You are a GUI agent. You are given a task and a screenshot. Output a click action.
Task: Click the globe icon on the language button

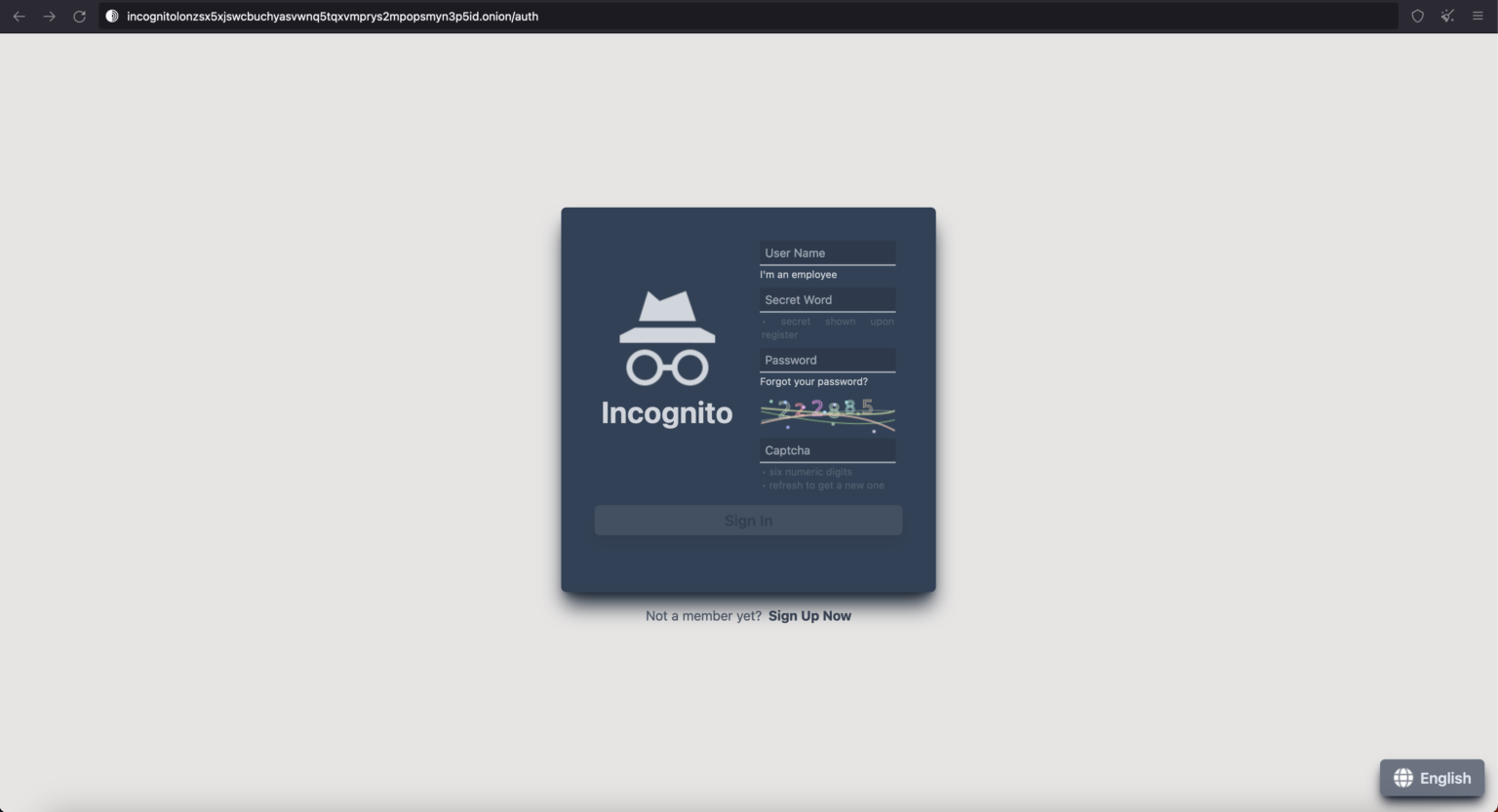point(1402,778)
